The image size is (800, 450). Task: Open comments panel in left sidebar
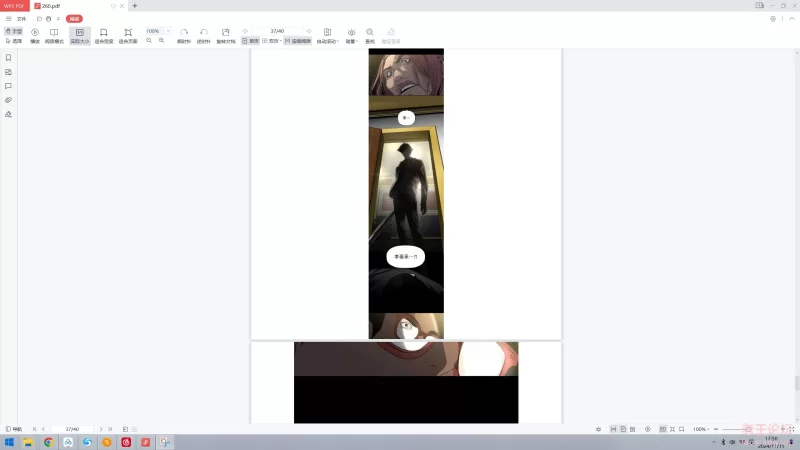[x=8, y=86]
